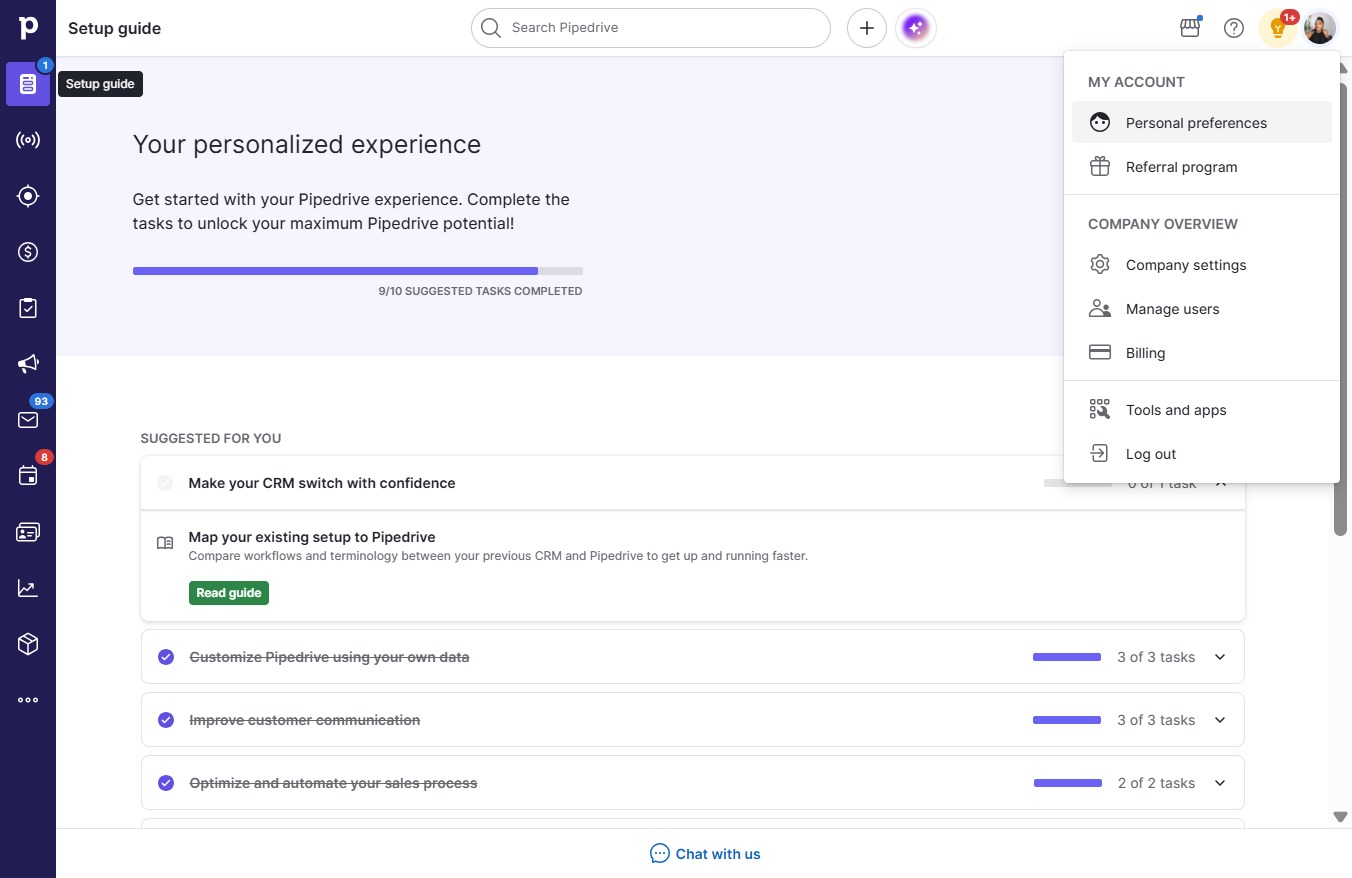The height and width of the screenshot is (878, 1352).
Task: Open the Projects clipboard sidebar icon
Action: [28, 308]
